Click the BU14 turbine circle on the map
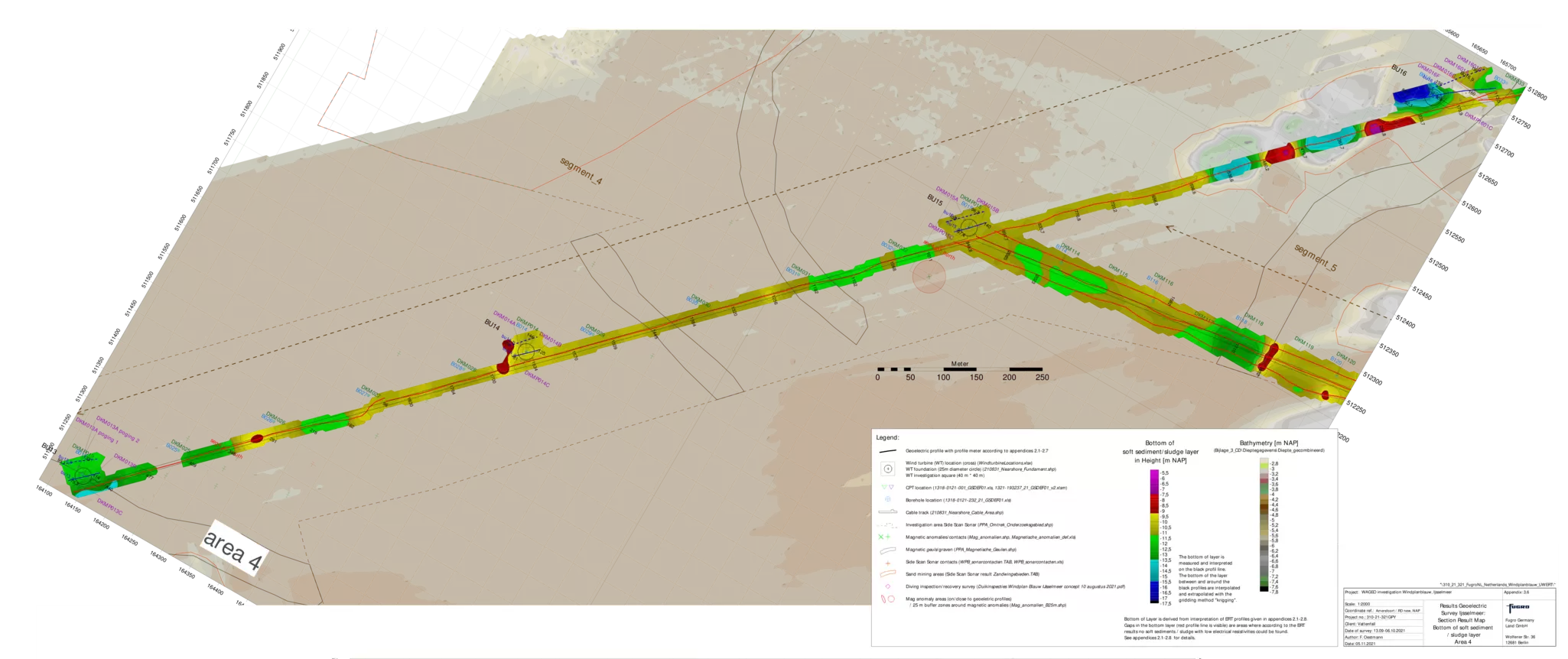 point(525,352)
